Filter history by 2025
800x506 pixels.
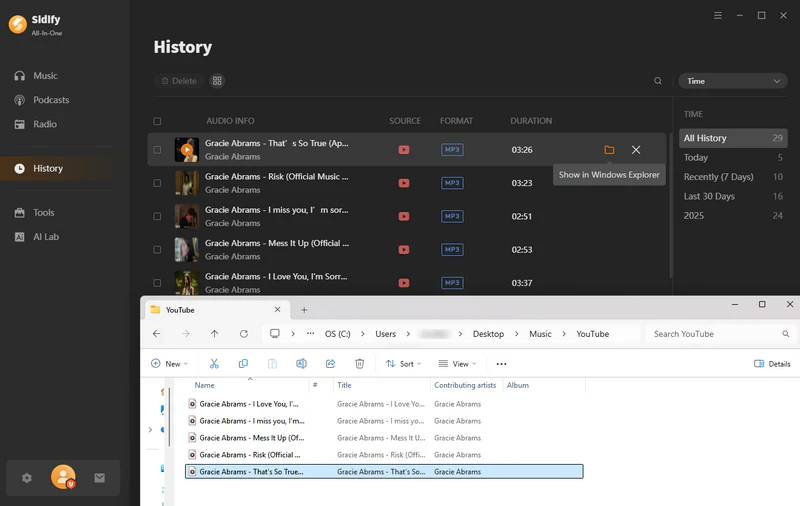[733, 216]
